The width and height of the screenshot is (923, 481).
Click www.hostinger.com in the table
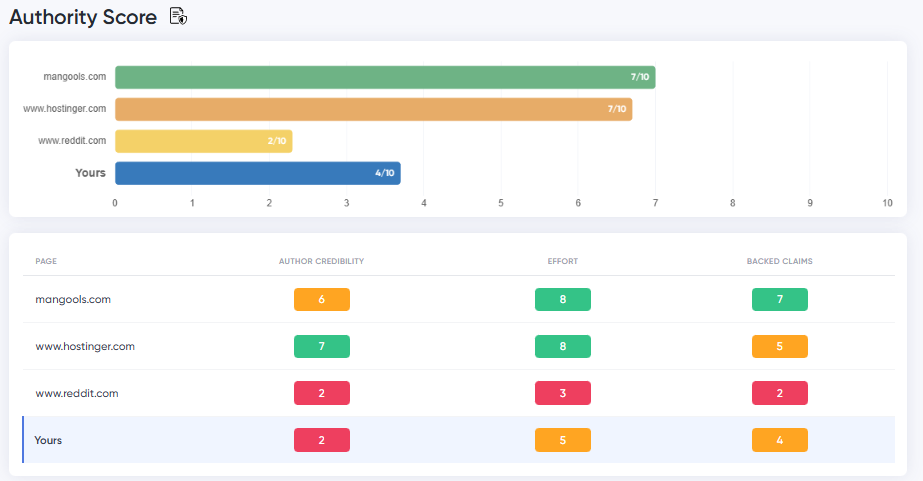coord(85,346)
